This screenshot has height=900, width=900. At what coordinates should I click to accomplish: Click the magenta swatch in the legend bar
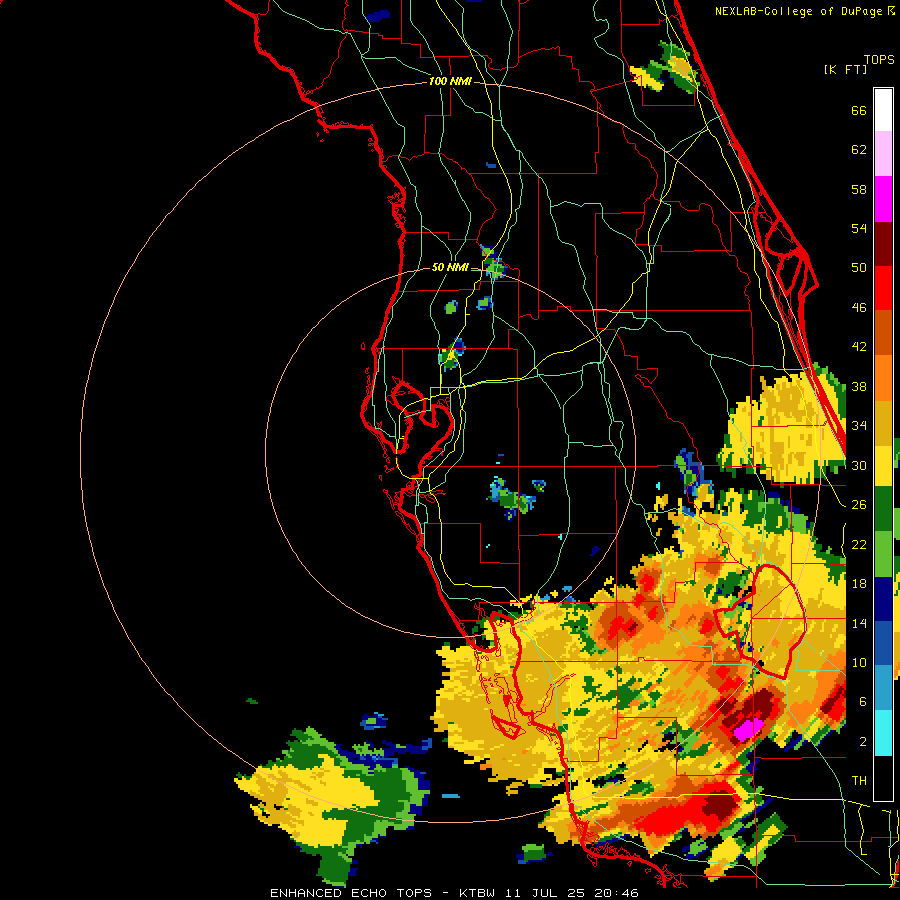pos(883,199)
